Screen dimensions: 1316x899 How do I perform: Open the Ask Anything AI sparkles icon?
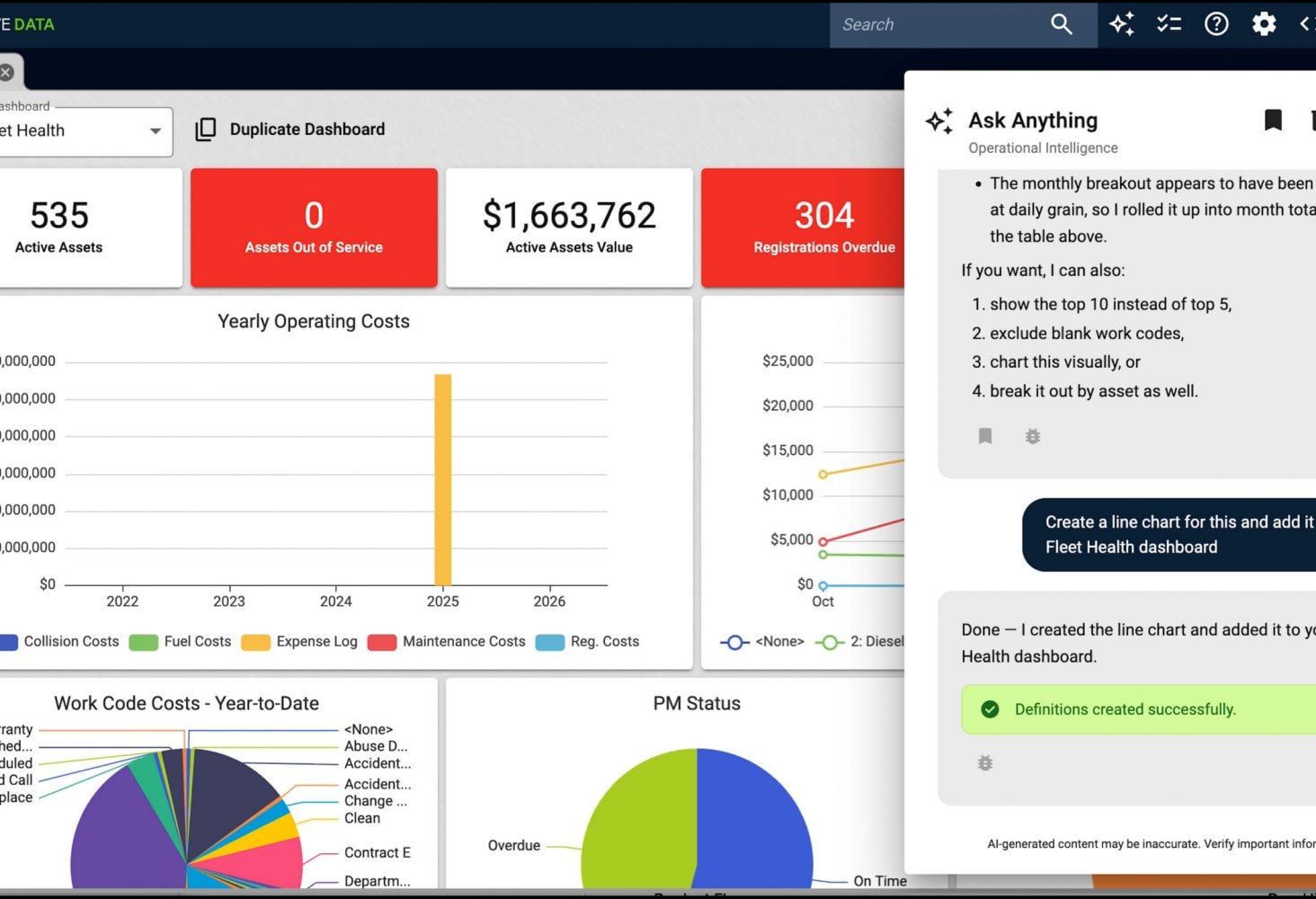[x=1122, y=24]
